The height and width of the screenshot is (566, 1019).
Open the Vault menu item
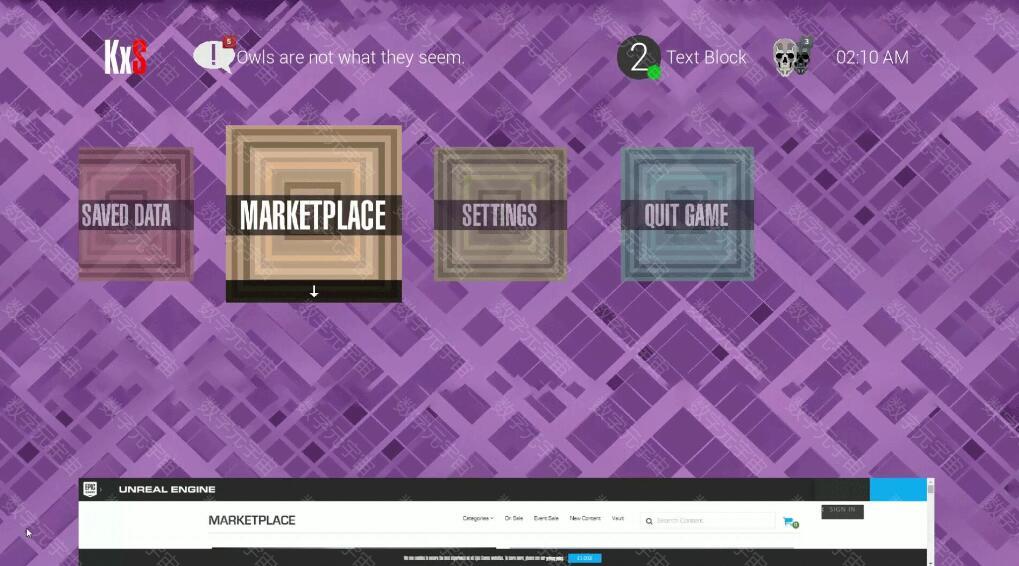(x=617, y=519)
